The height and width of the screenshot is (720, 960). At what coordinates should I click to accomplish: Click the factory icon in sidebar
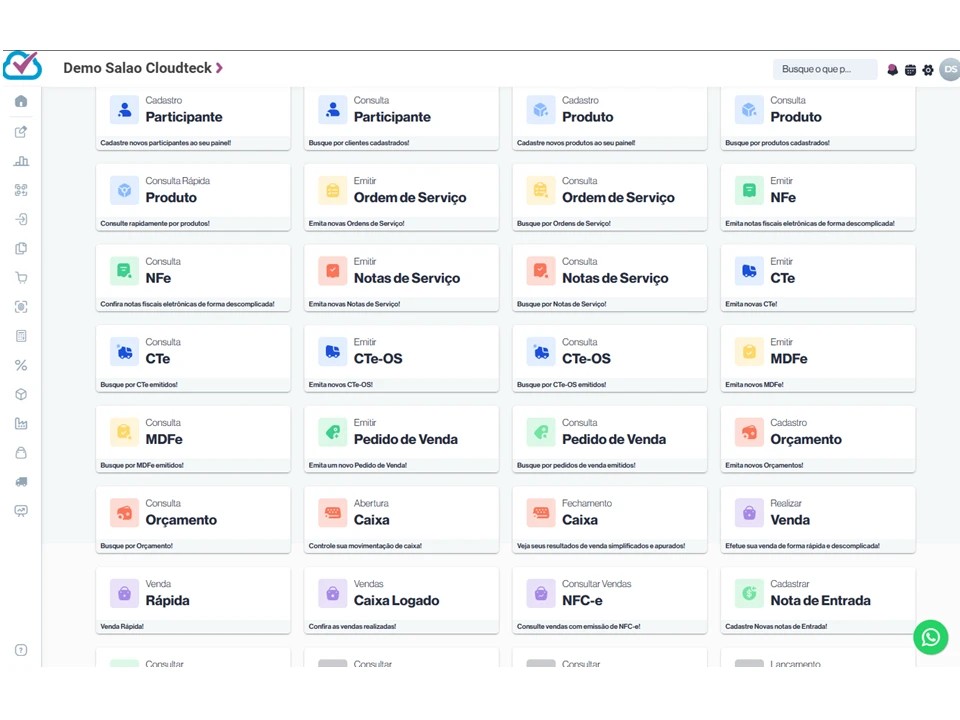click(21, 424)
